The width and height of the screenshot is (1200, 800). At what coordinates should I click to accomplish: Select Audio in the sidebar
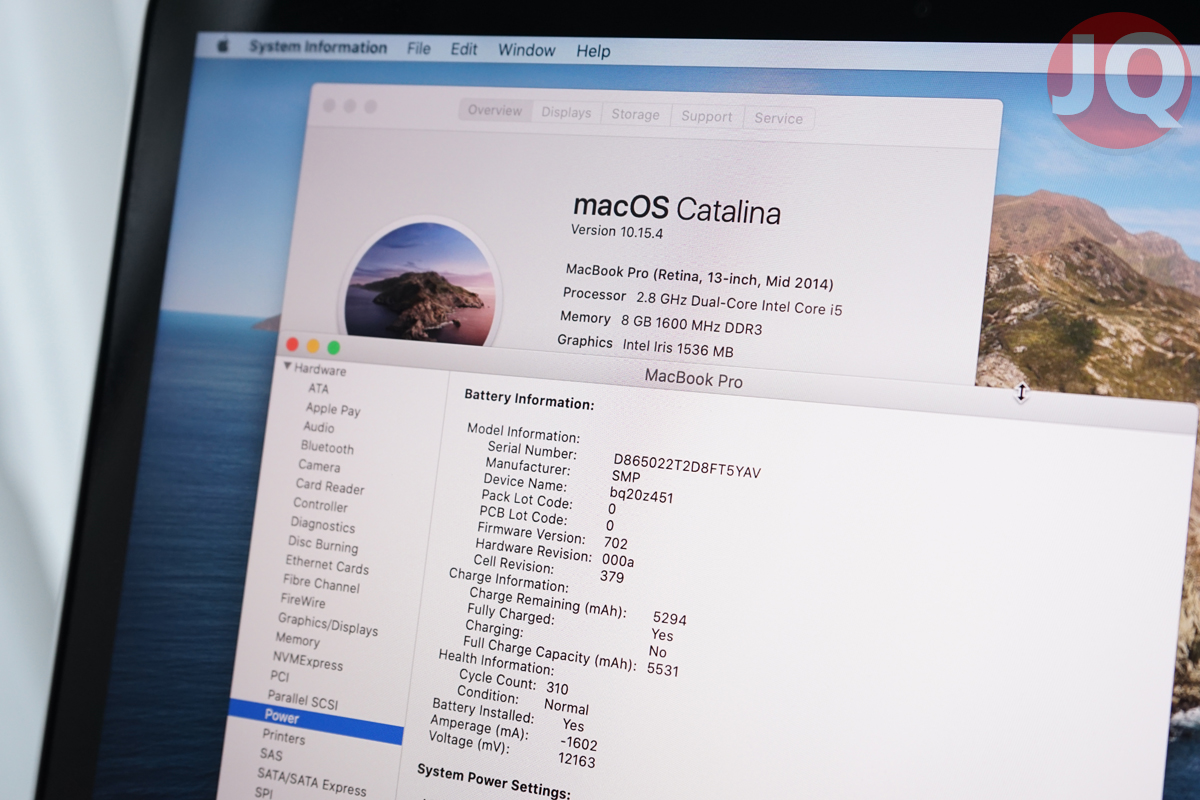(319, 427)
